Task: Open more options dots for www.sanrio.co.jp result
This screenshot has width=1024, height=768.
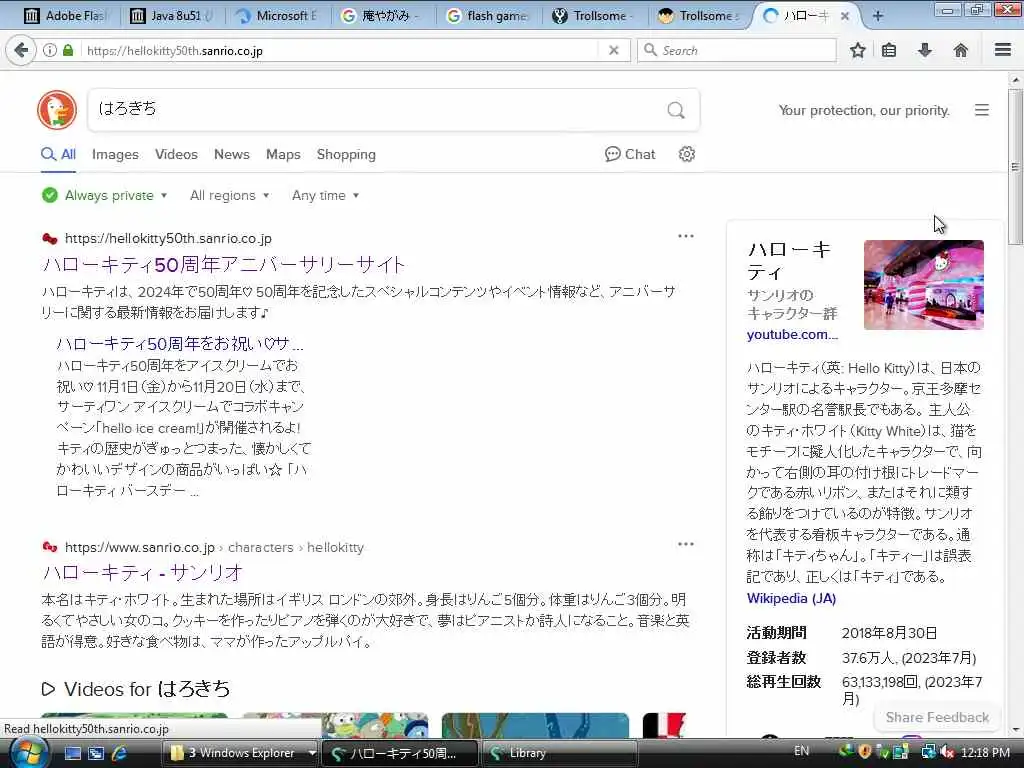Action: pyautogui.click(x=686, y=544)
